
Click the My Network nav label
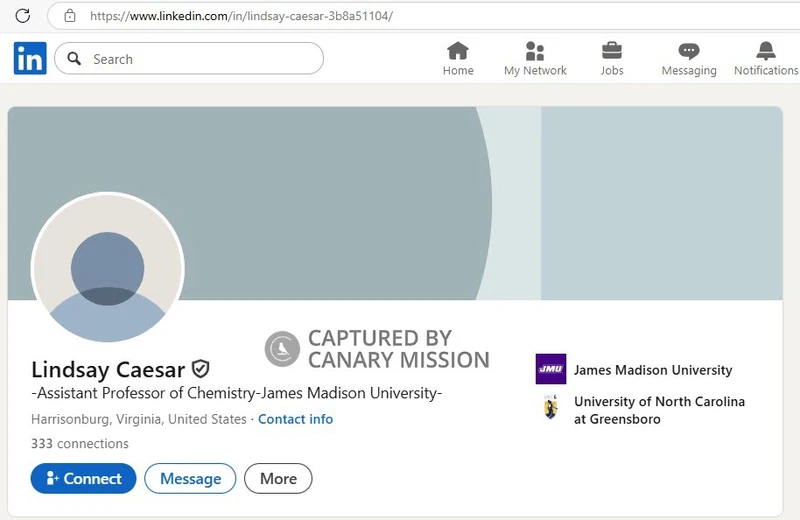[x=535, y=70]
